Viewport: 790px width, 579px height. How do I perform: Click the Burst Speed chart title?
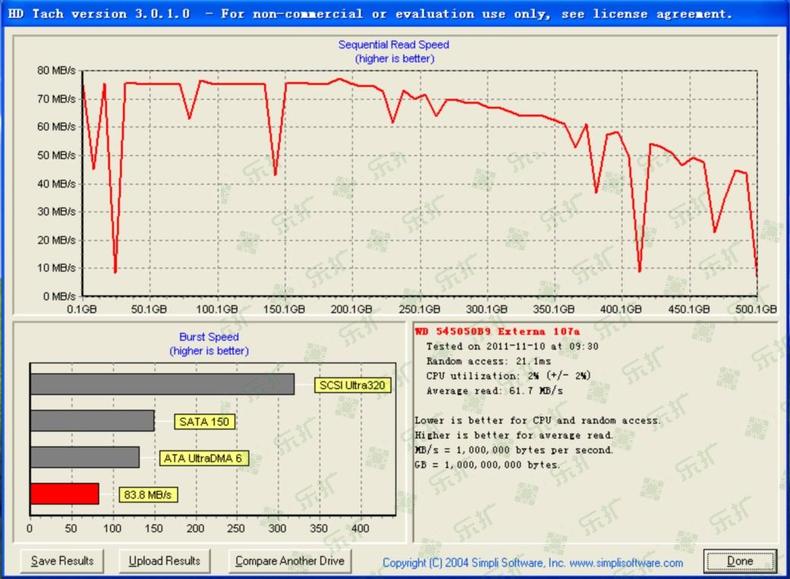(x=209, y=337)
